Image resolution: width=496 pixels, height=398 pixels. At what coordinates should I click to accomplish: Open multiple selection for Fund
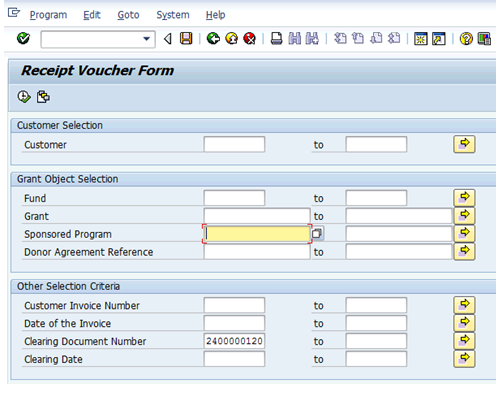[x=464, y=198]
